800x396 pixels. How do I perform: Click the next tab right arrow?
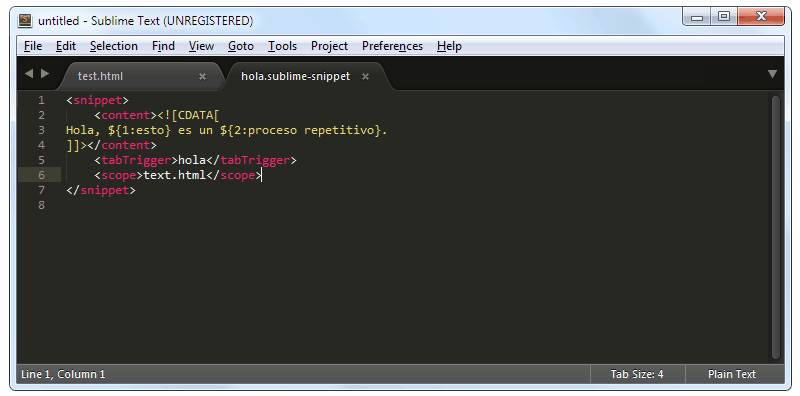click(45, 74)
